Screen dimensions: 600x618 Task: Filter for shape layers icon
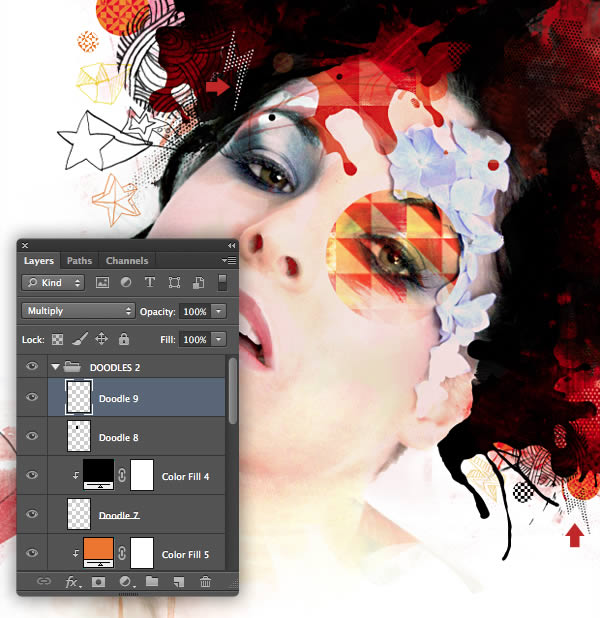(x=174, y=282)
